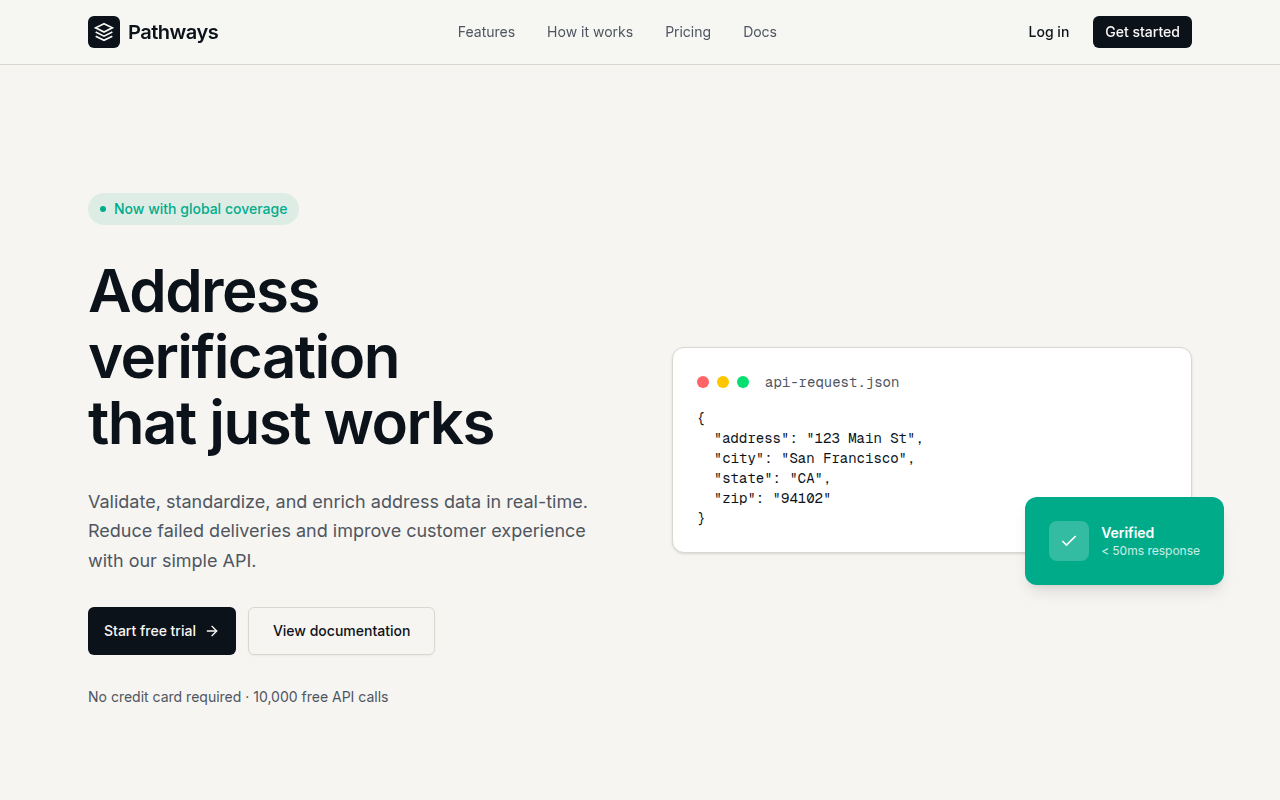Open View documentation
The height and width of the screenshot is (800, 1280).
click(341, 631)
